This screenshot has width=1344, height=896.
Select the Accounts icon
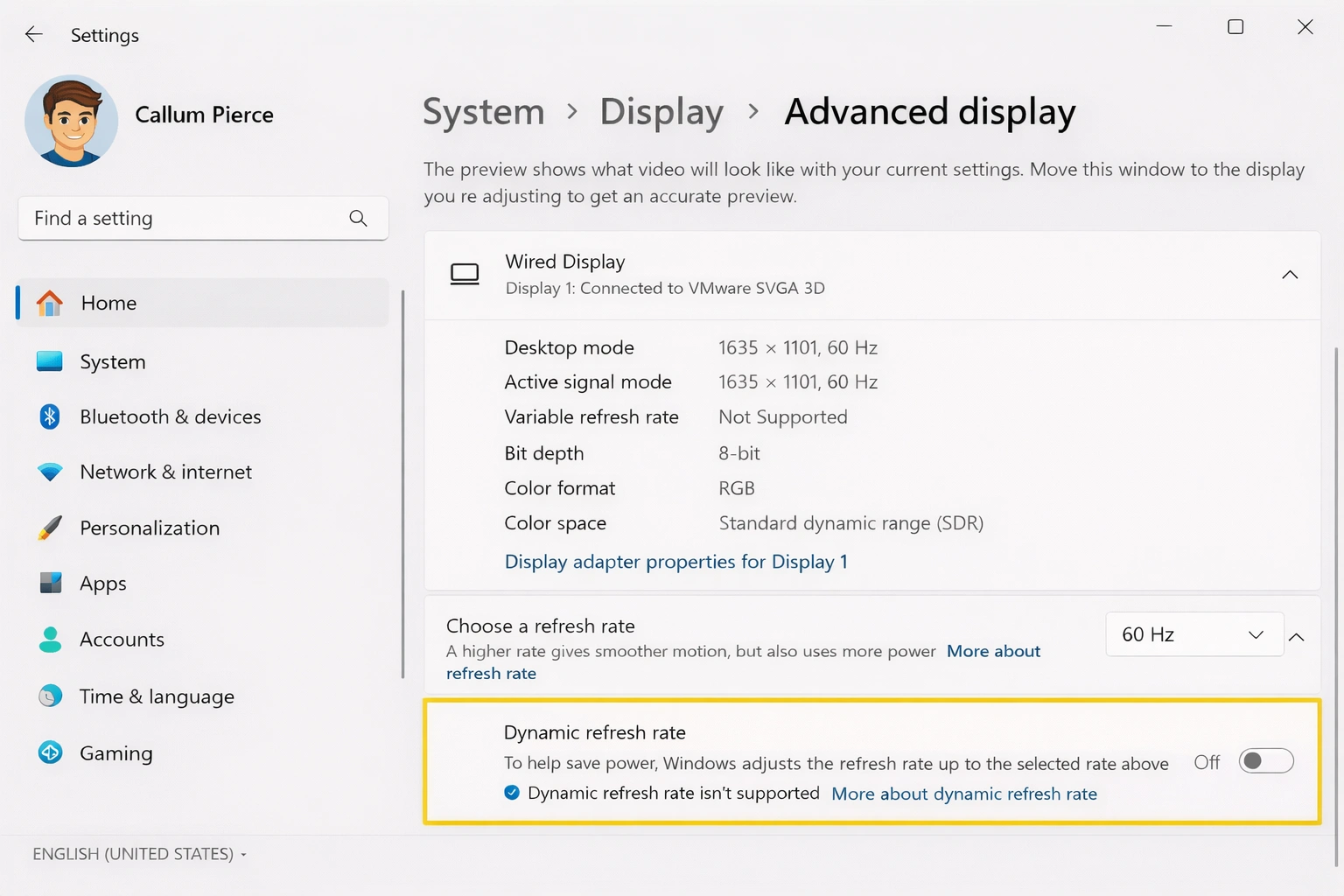(x=50, y=639)
